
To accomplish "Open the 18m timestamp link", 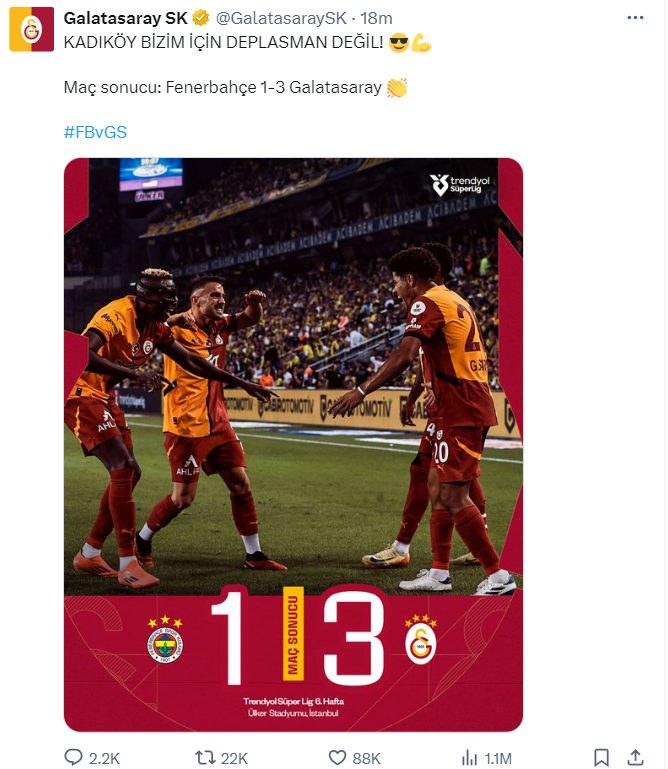I will [x=376, y=18].
